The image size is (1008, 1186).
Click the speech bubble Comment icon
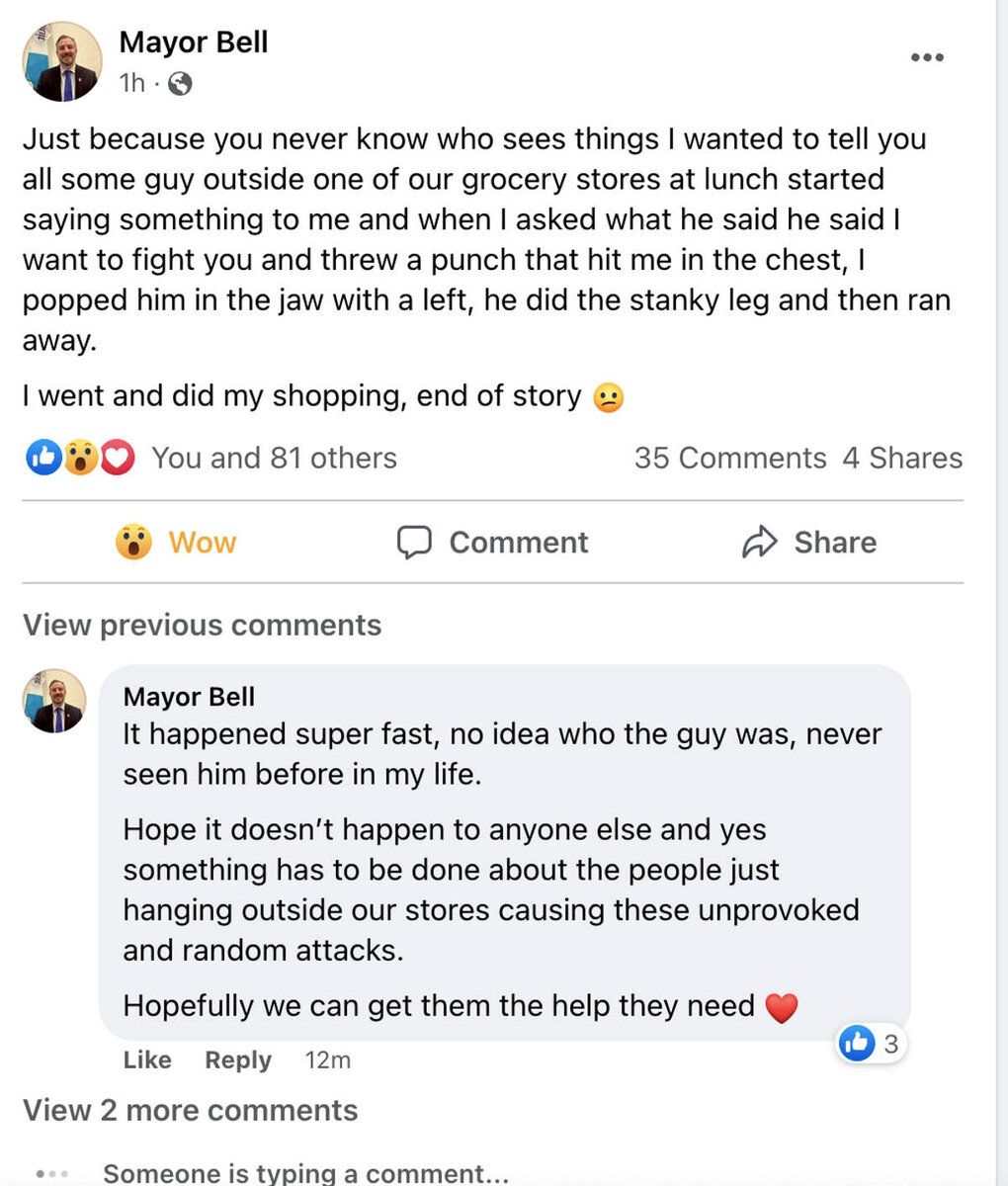[x=414, y=543]
